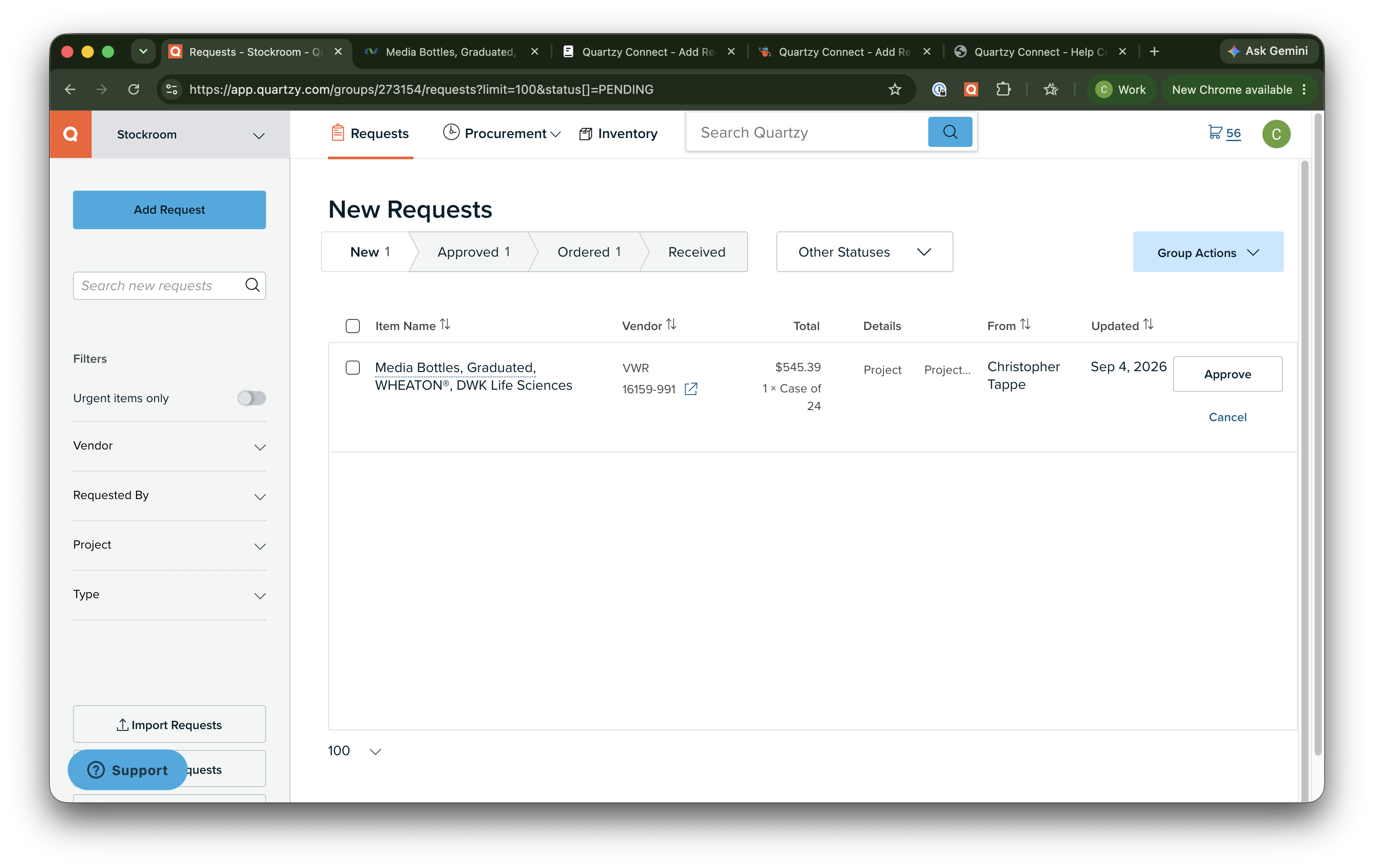Click the $545.39 total amount
The height and width of the screenshot is (868, 1374).
pos(797,367)
